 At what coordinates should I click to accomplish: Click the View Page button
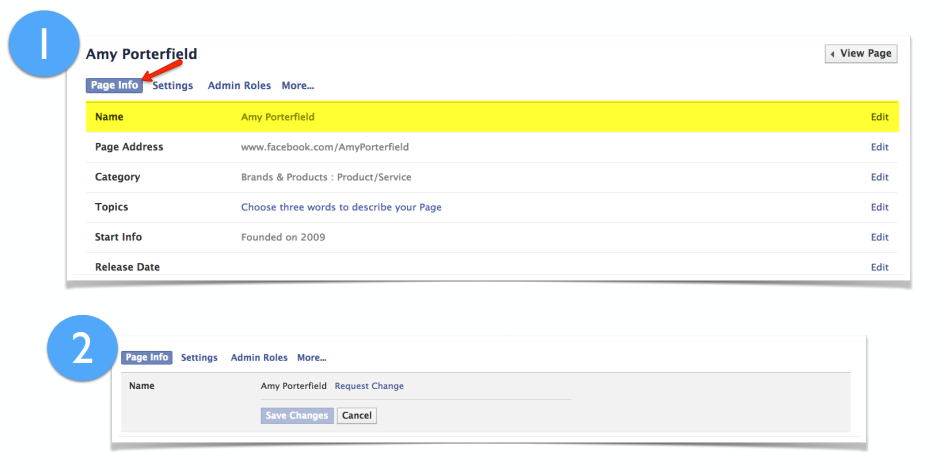pyautogui.click(x=861, y=54)
